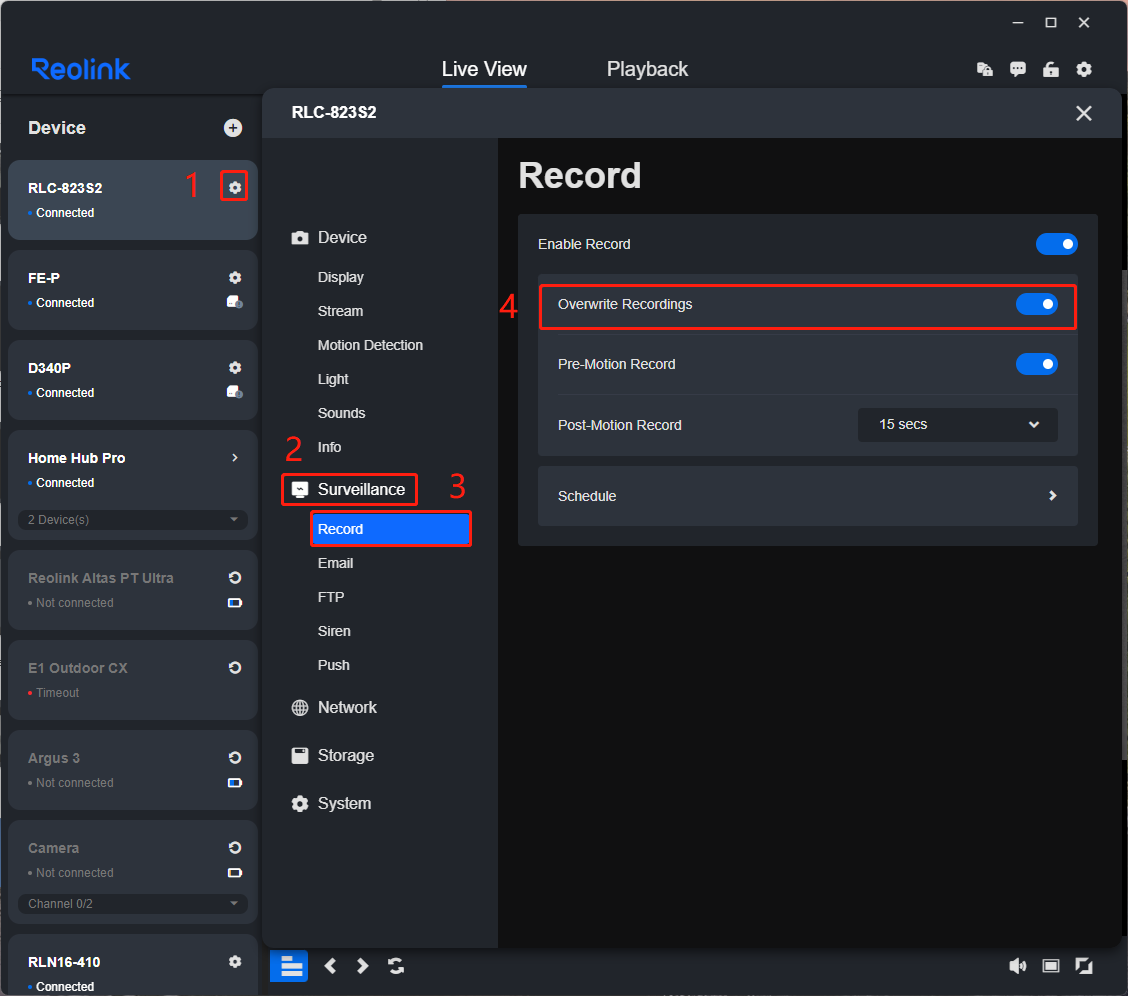This screenshot has width=1128, height=996.
Task: Expand the Schedule settings row
Action: (x=807, y=495)
